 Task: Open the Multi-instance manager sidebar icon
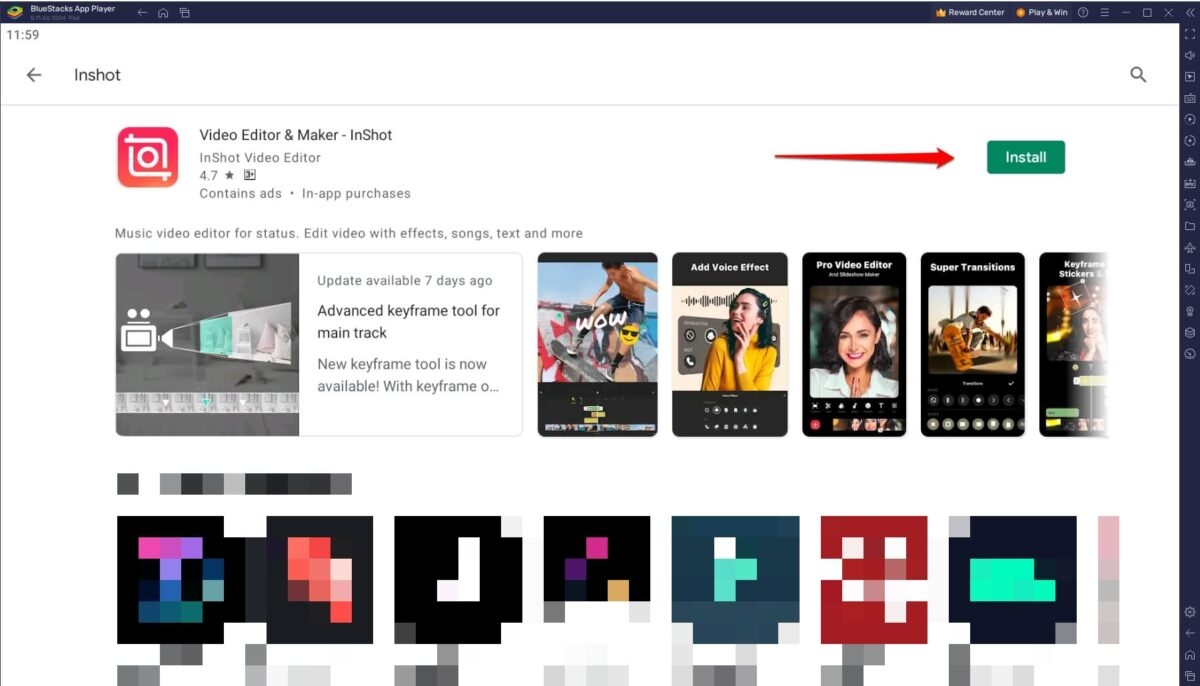(x=1190, y=266)
